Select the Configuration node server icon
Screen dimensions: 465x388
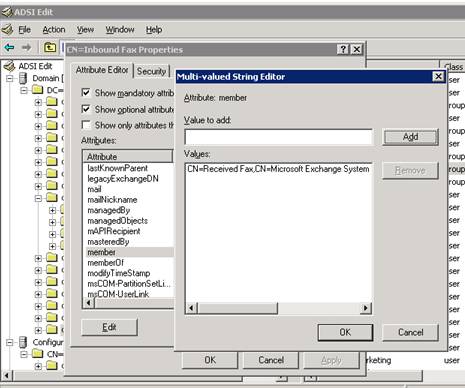(23, 342)
